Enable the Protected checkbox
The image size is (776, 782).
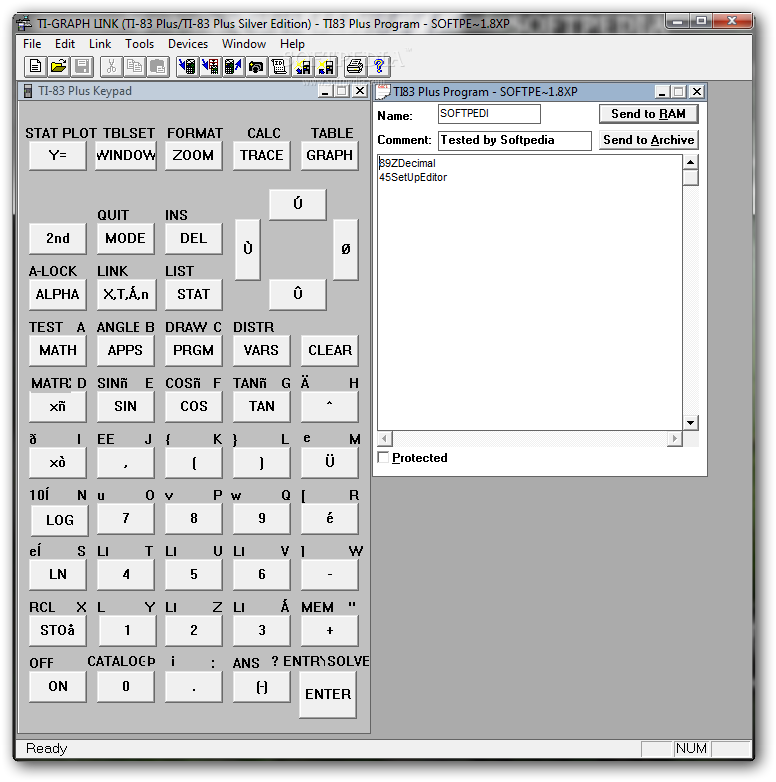[383, 457]
